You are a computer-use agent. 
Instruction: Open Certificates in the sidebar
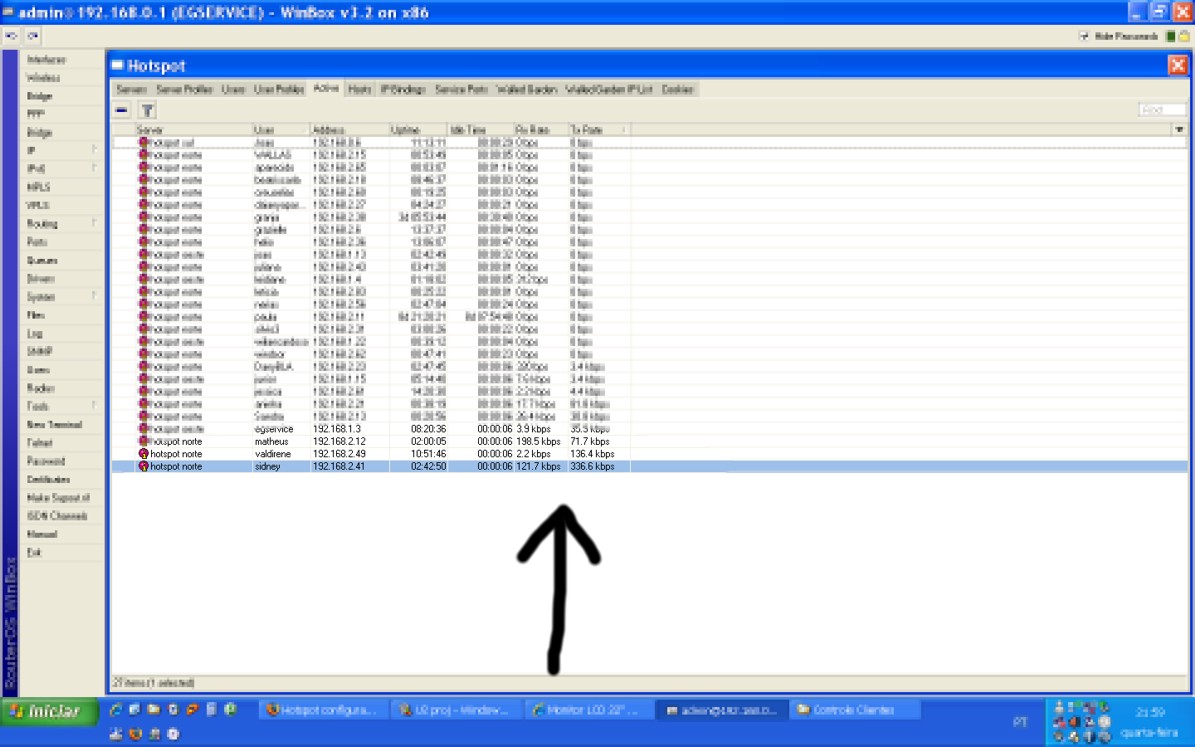[x=48, y=479]
